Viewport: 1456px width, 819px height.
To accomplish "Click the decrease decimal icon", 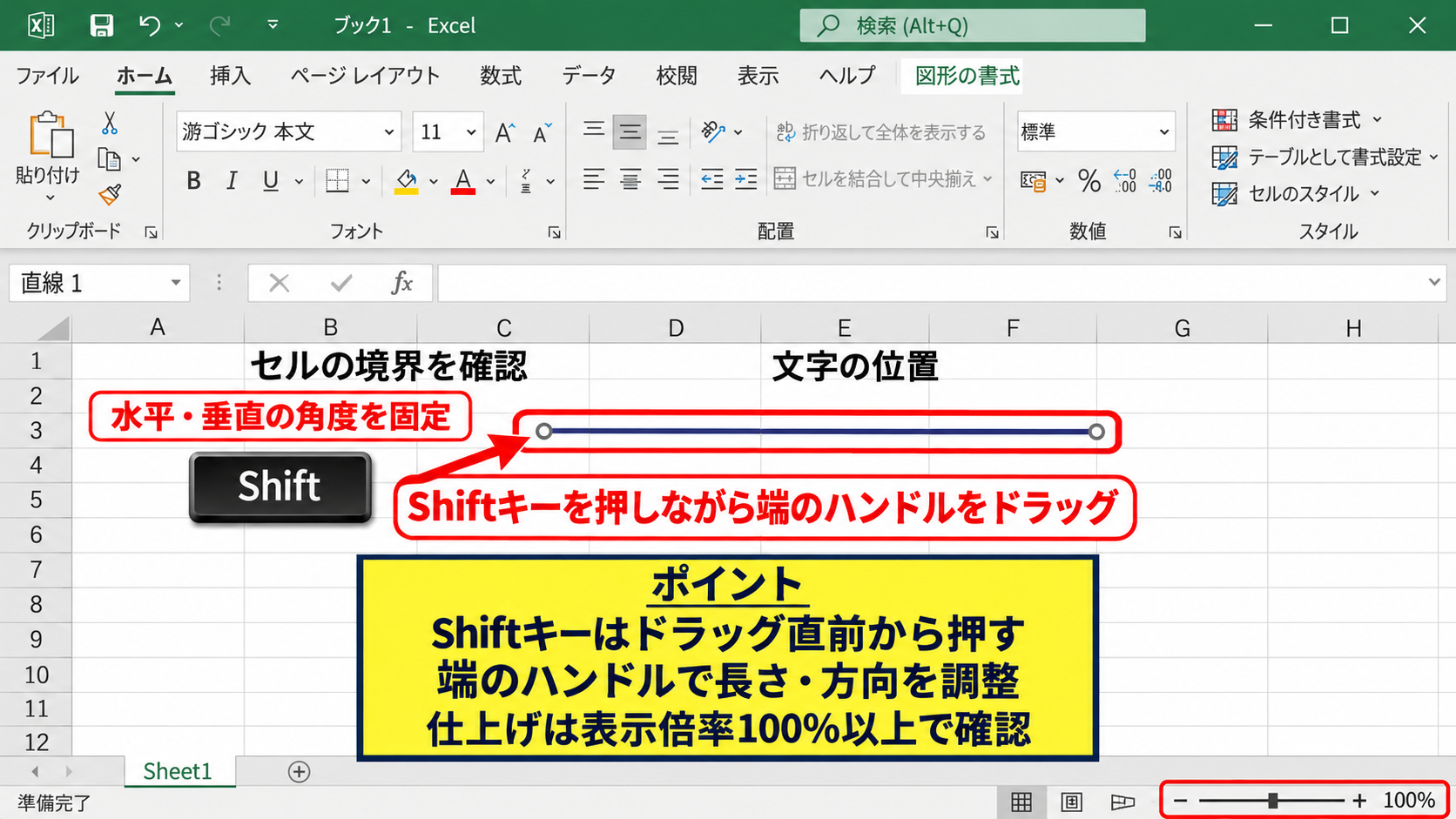I will (1161, 180).
